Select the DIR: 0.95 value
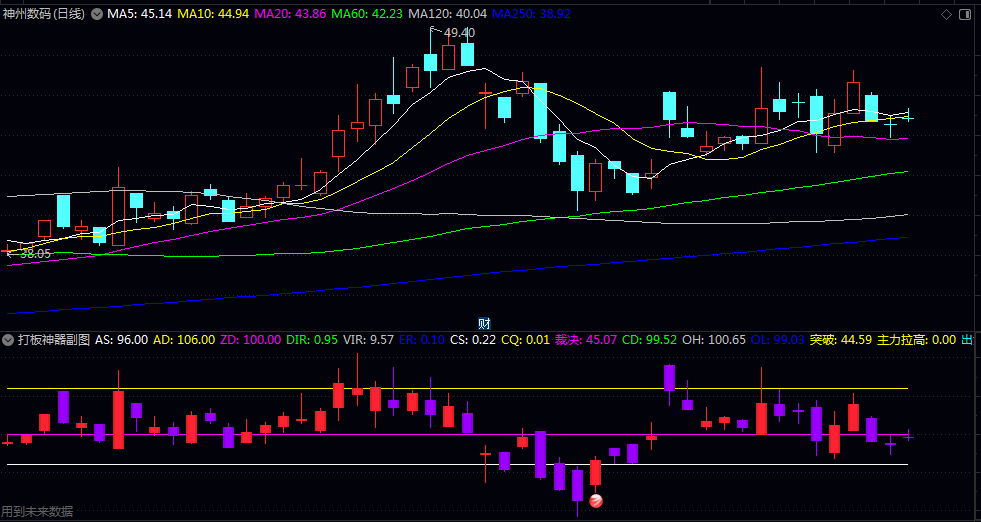 [312, 340]
